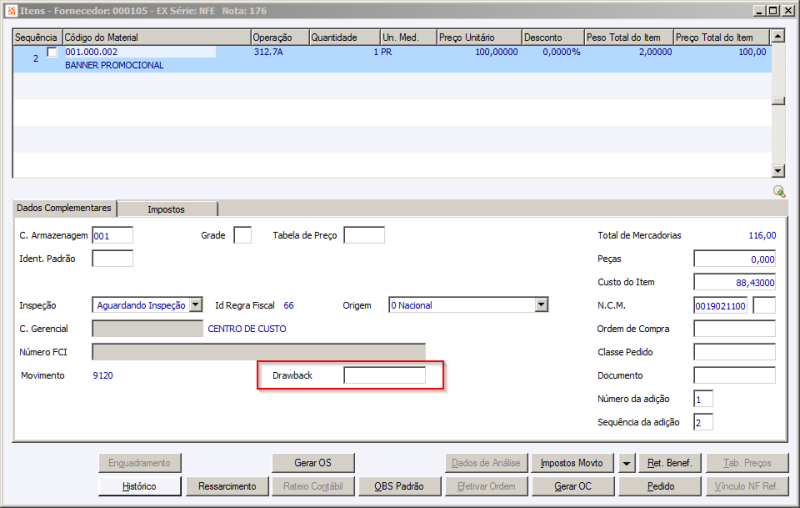Click the Quantidade column header
The image size is (800, 508).
coord(345,37)
